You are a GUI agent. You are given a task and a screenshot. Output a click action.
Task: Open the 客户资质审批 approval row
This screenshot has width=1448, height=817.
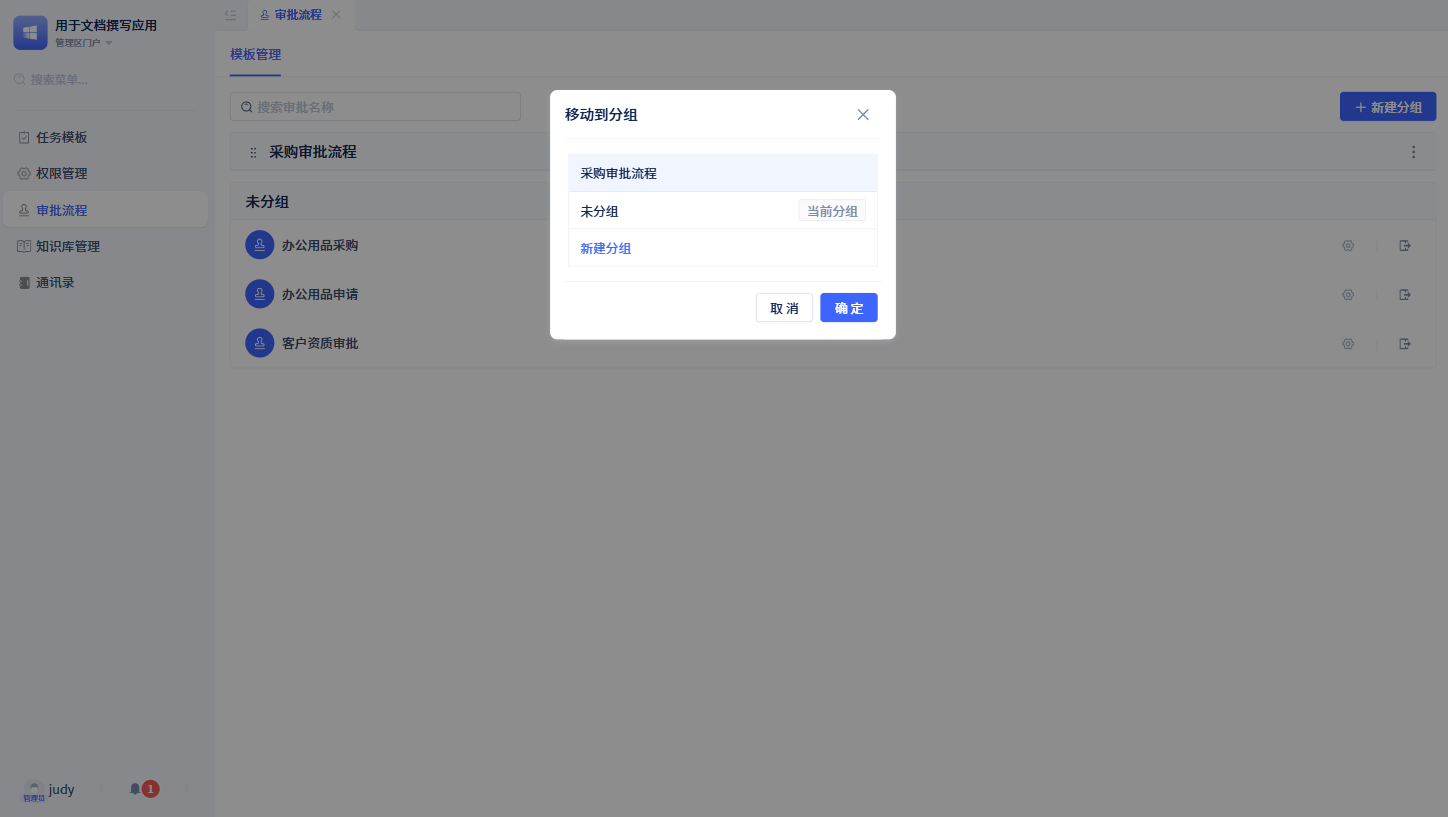coord(833,343)
